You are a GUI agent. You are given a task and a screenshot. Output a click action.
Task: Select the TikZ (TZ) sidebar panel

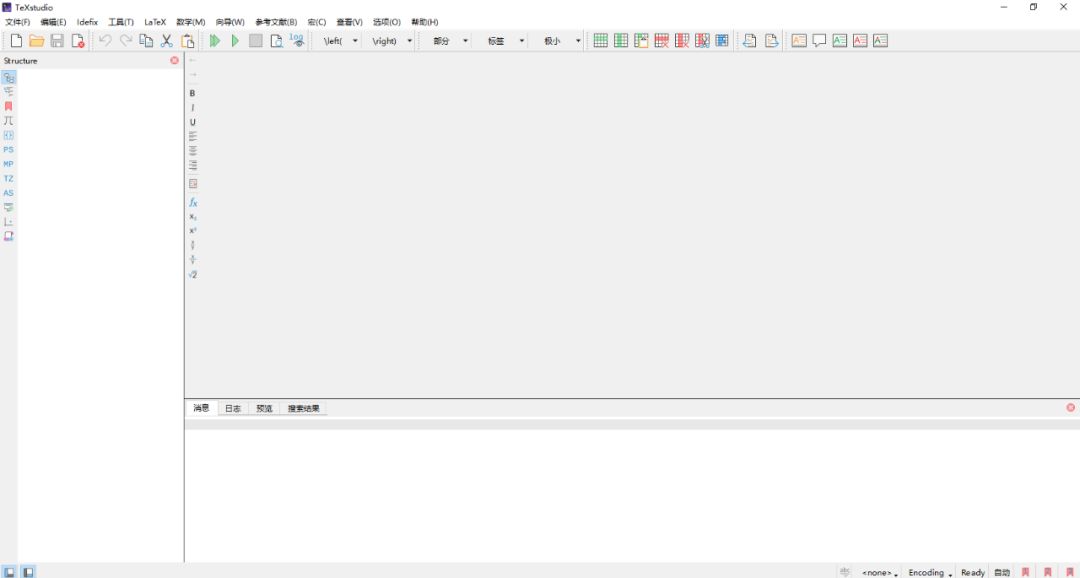click(x=9, y=179)
